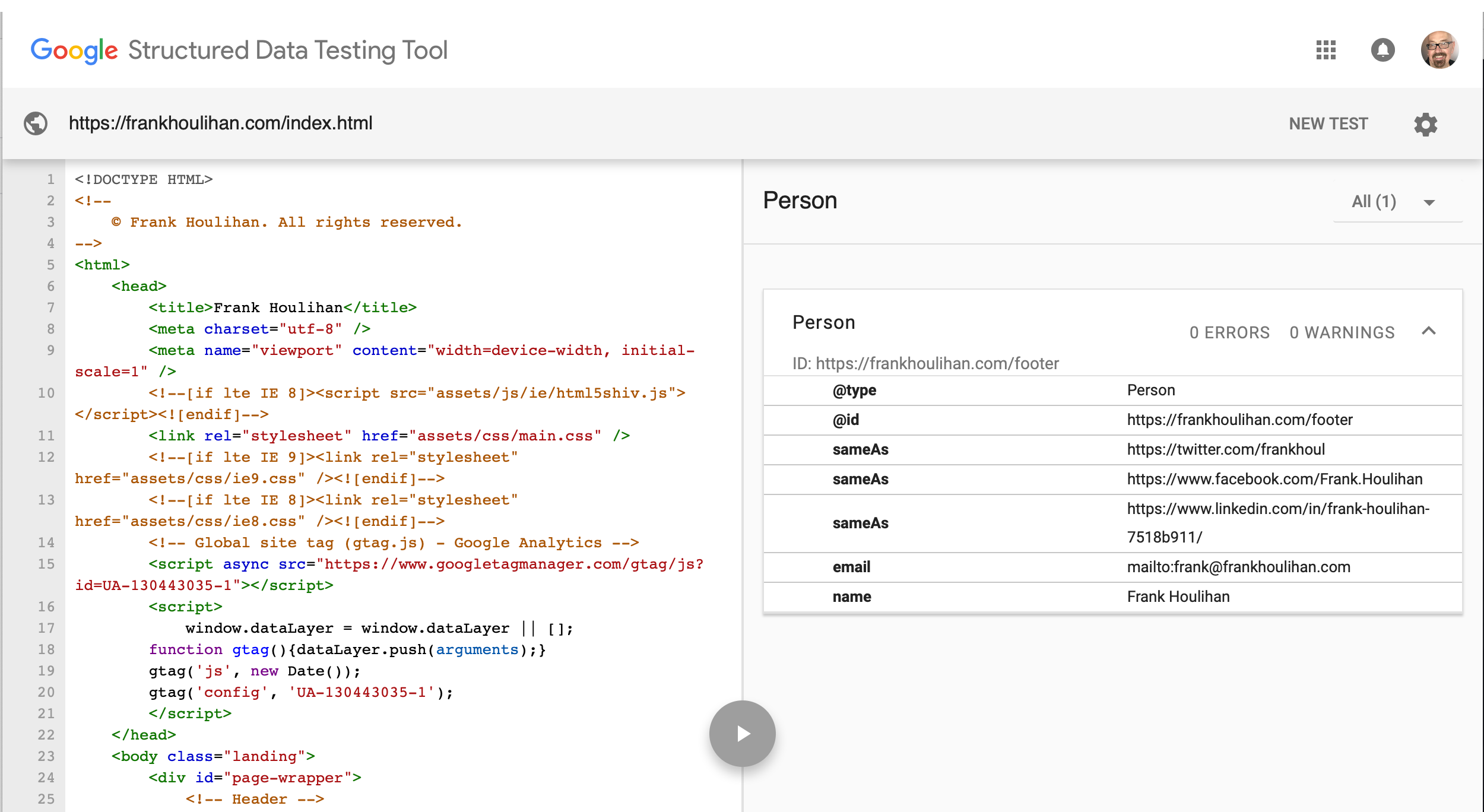1484x812 pixels.
Task: Collapse the Person result card
Action: (x=1429, y=331)
